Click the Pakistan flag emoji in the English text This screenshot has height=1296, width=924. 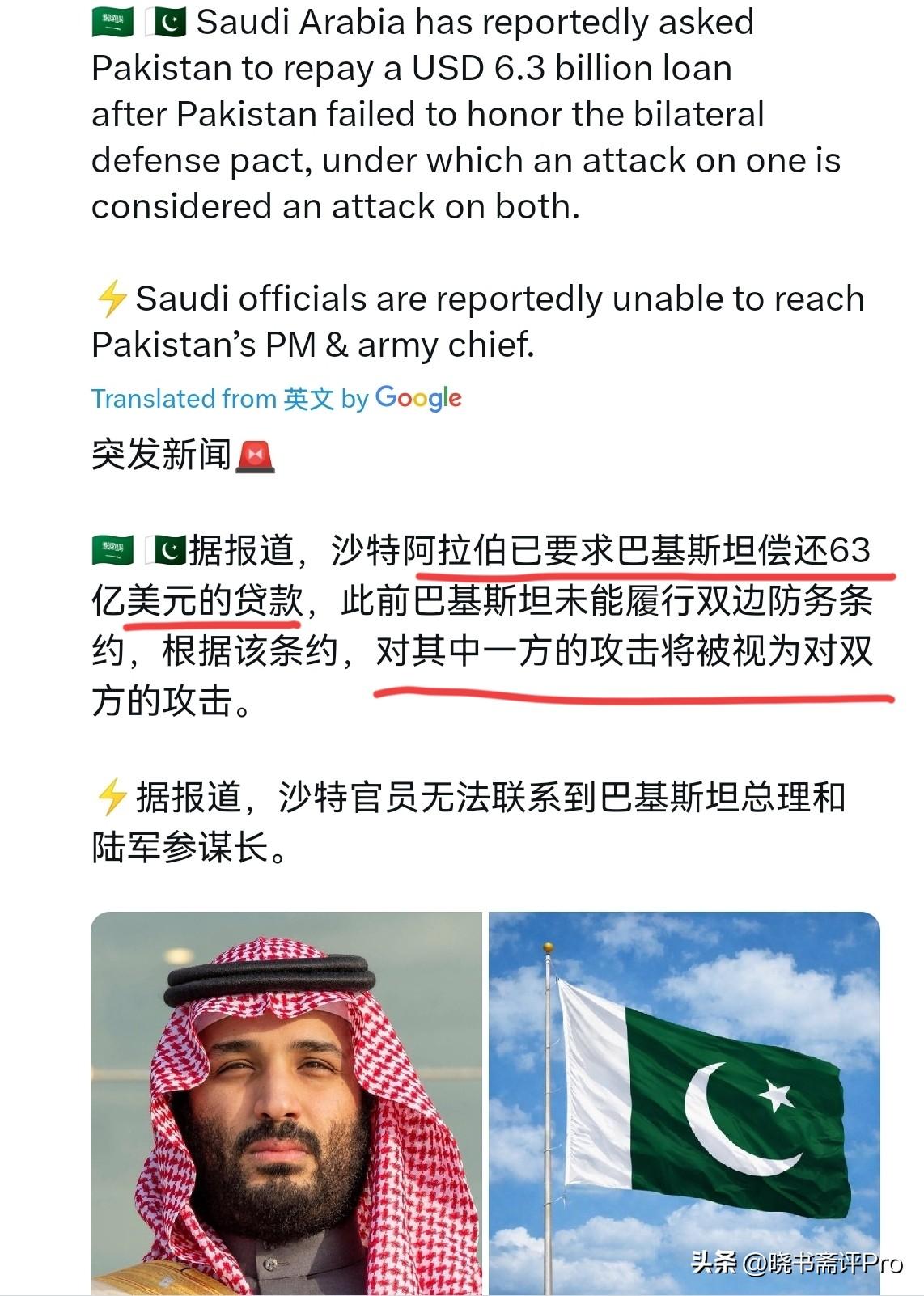[166, 22]
